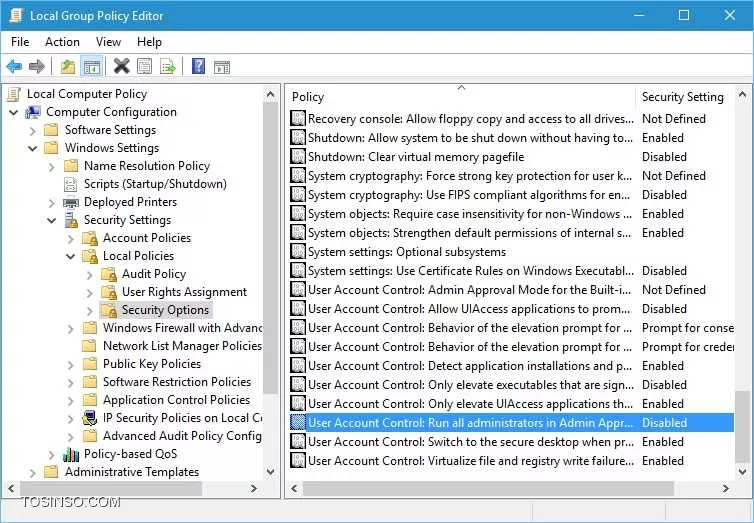Expand the Software Settings node
The image size is (754, 523).
point(33,131)
